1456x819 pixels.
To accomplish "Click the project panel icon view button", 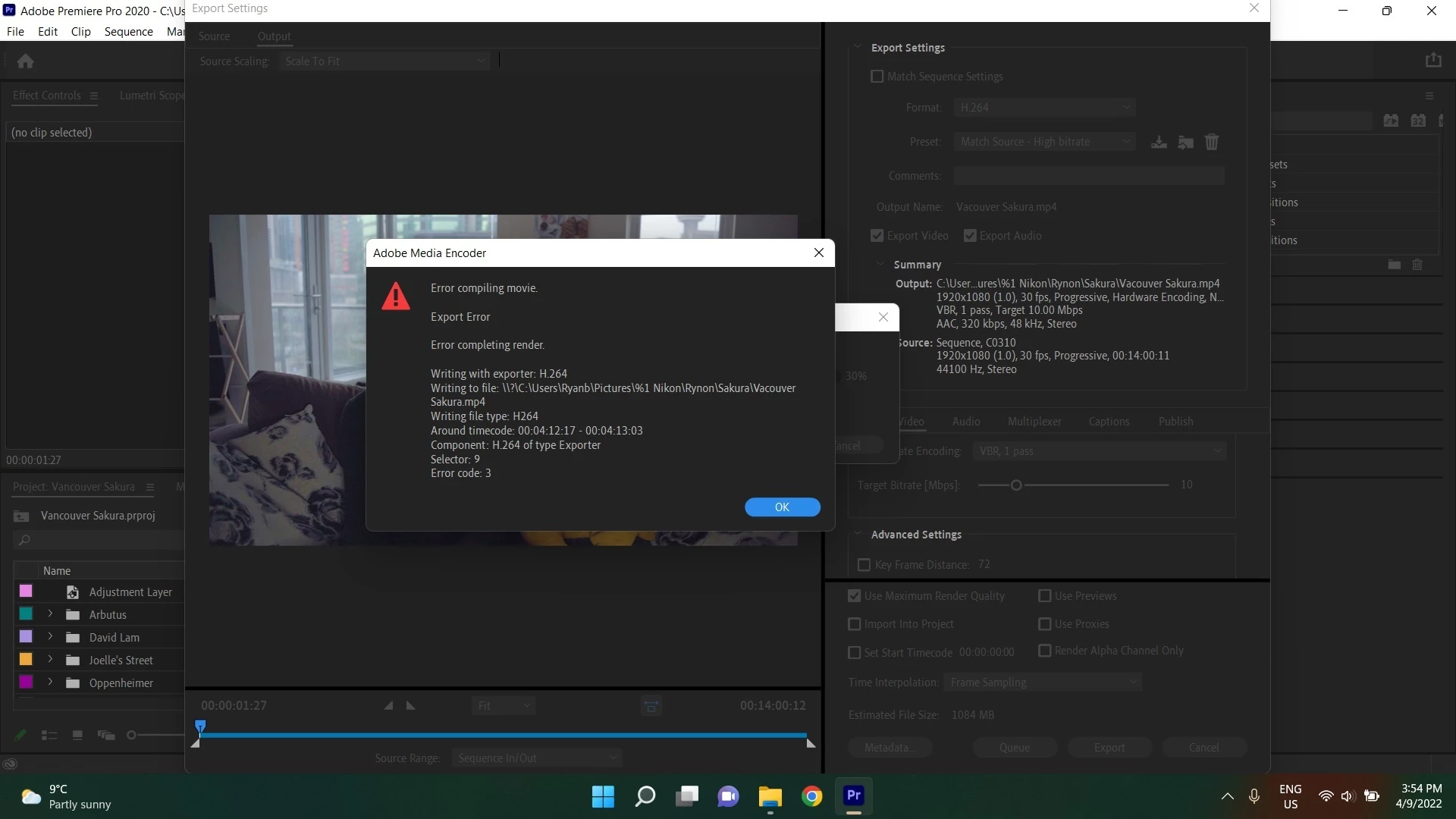I will point(77,735).
